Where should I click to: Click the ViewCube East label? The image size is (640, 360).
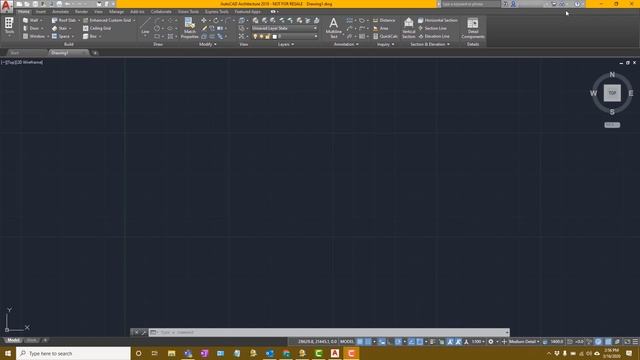pyautogui.click(x=631, y=93)
